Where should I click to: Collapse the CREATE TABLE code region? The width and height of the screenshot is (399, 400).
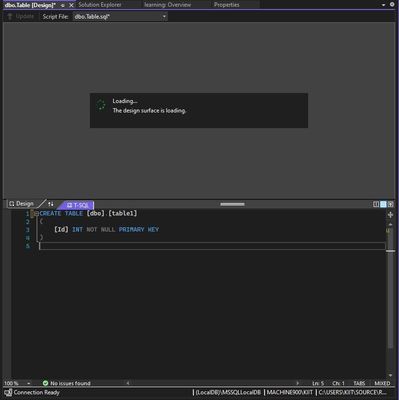[x=36, y=213]
